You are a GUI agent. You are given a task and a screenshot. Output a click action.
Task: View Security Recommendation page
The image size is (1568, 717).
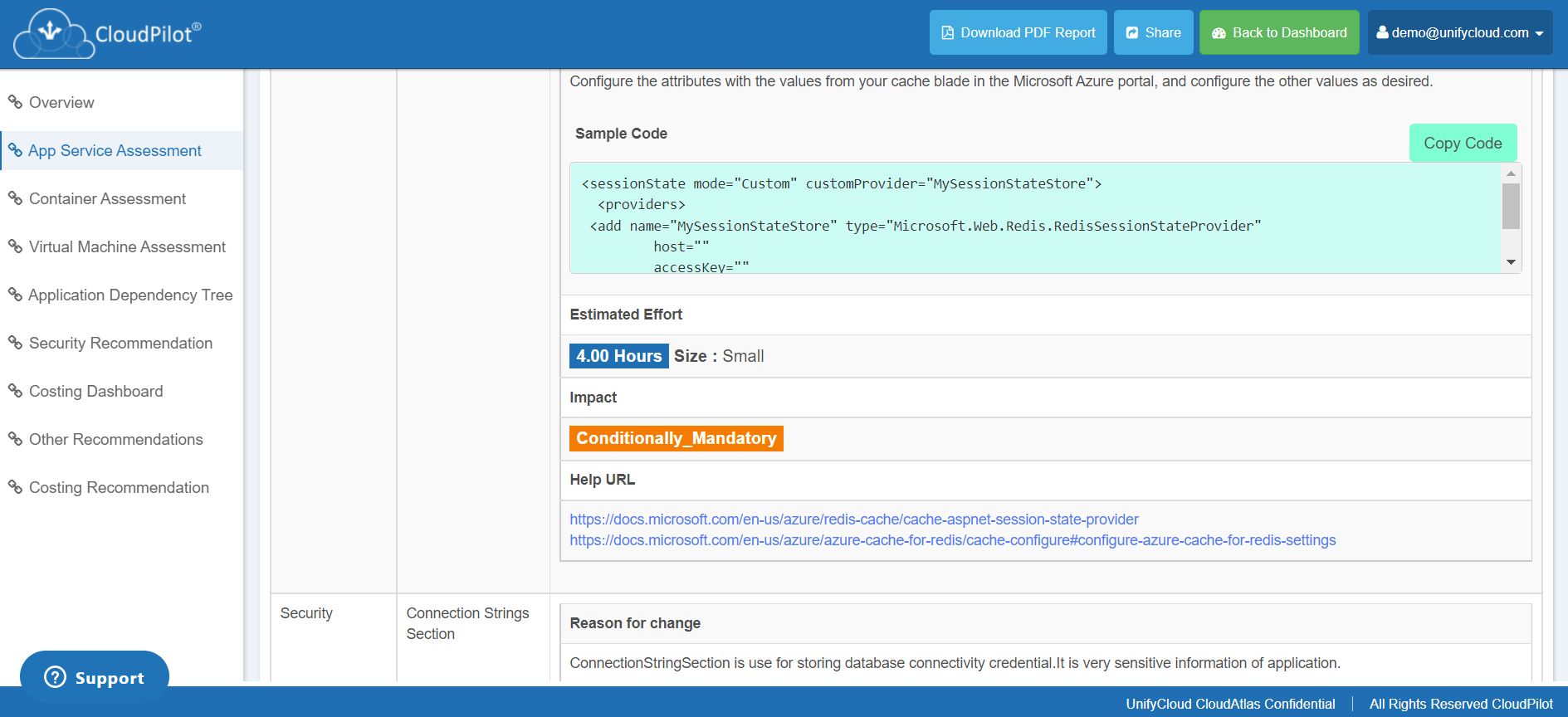(120, 343)
